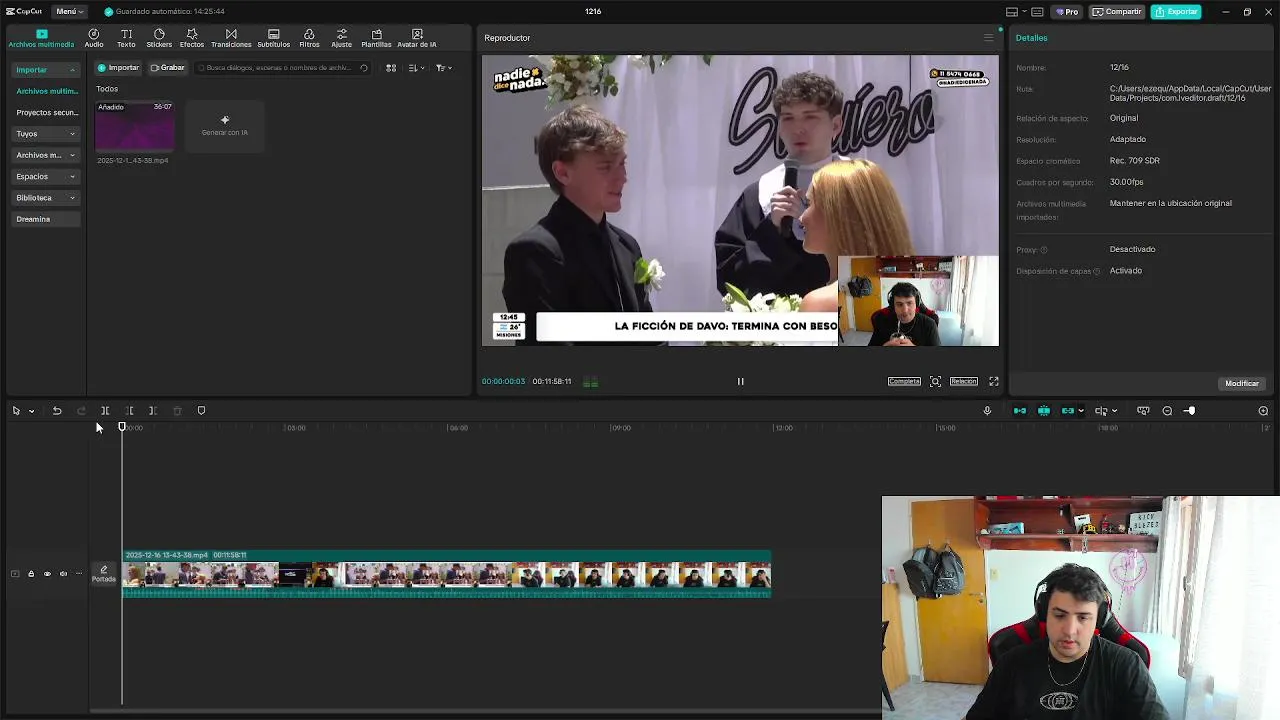The height and width of the screenshot is (720, 1280).
Task: Click the timeline zoom-to-fit icon
Action: 1144,411
